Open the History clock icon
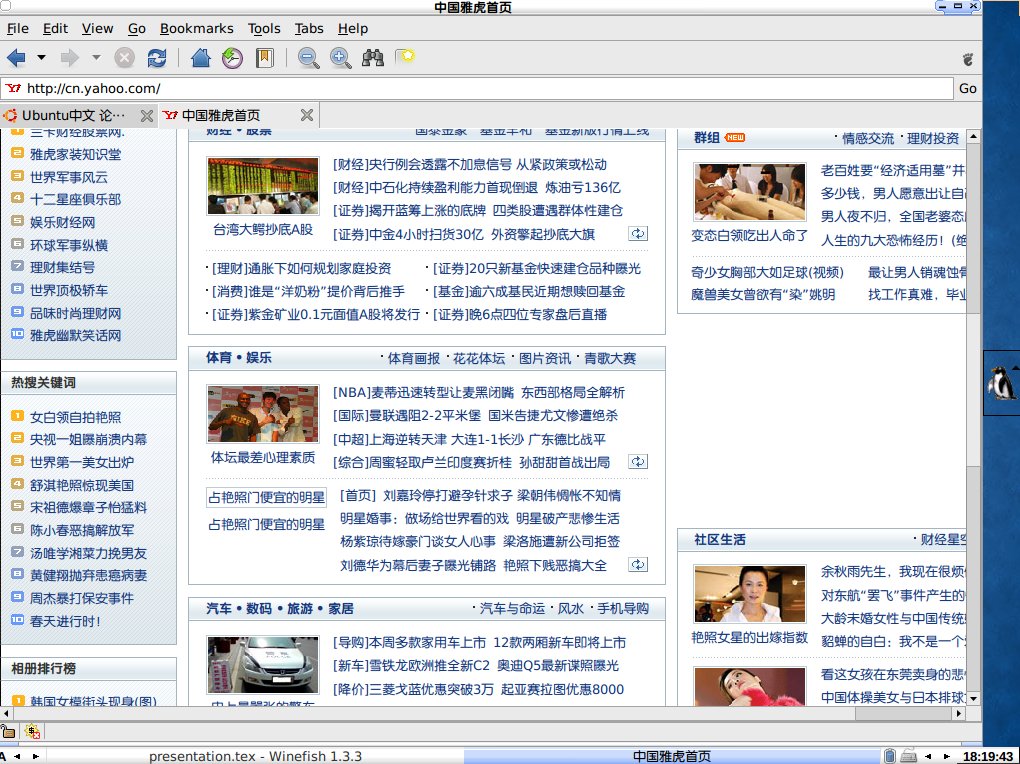 tap(232, 58)
